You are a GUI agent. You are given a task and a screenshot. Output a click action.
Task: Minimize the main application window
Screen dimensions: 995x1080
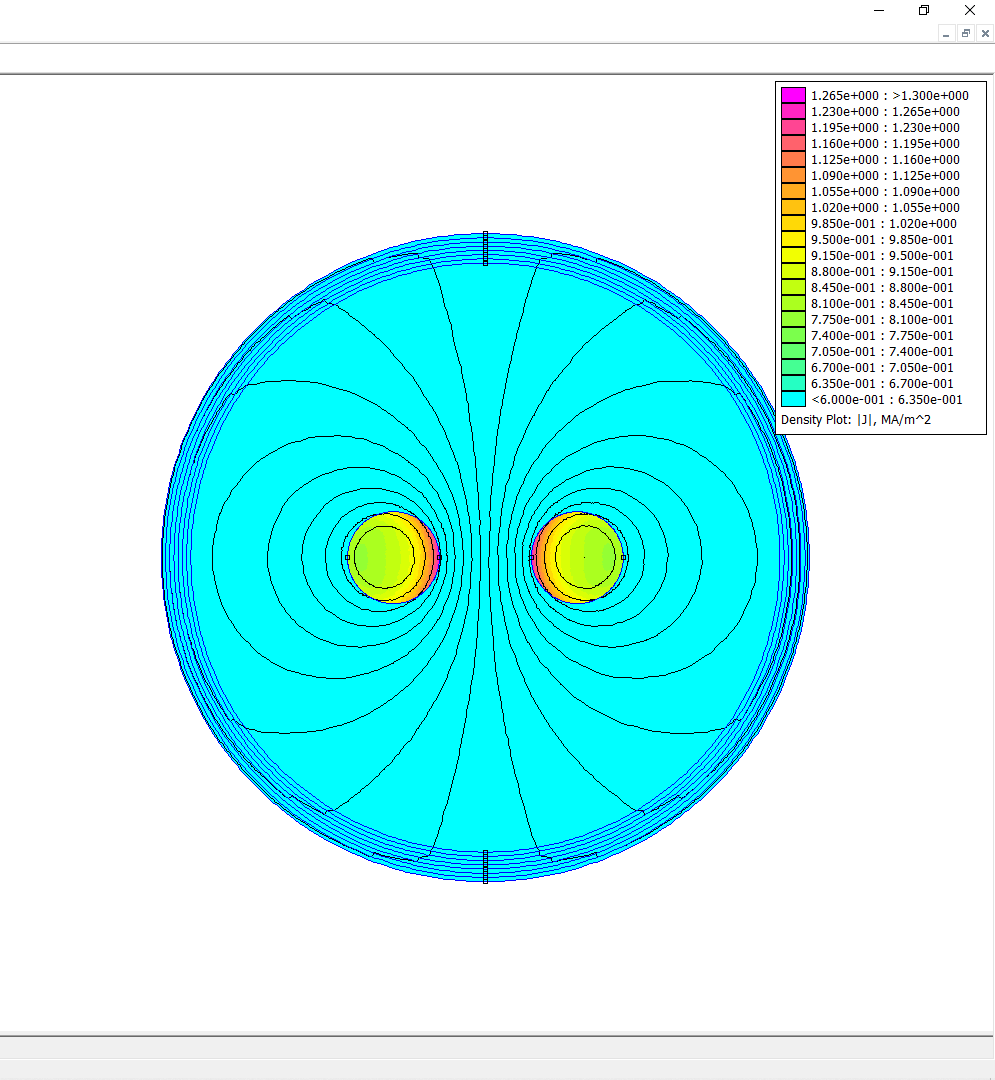pos(879,10)
